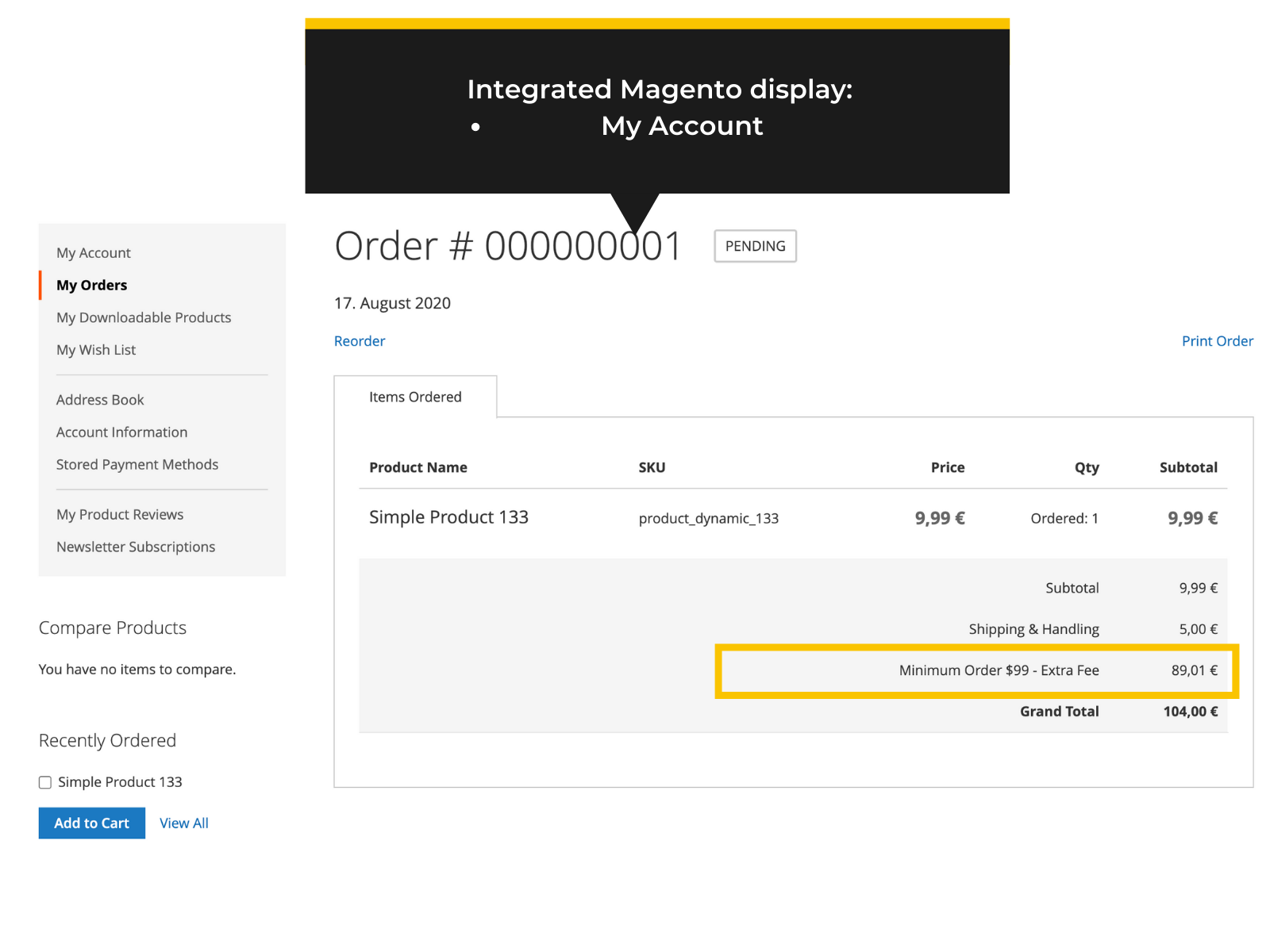Screen dimensions: 1270x952
Task: Open My Wish List
Action: [95, 350]
